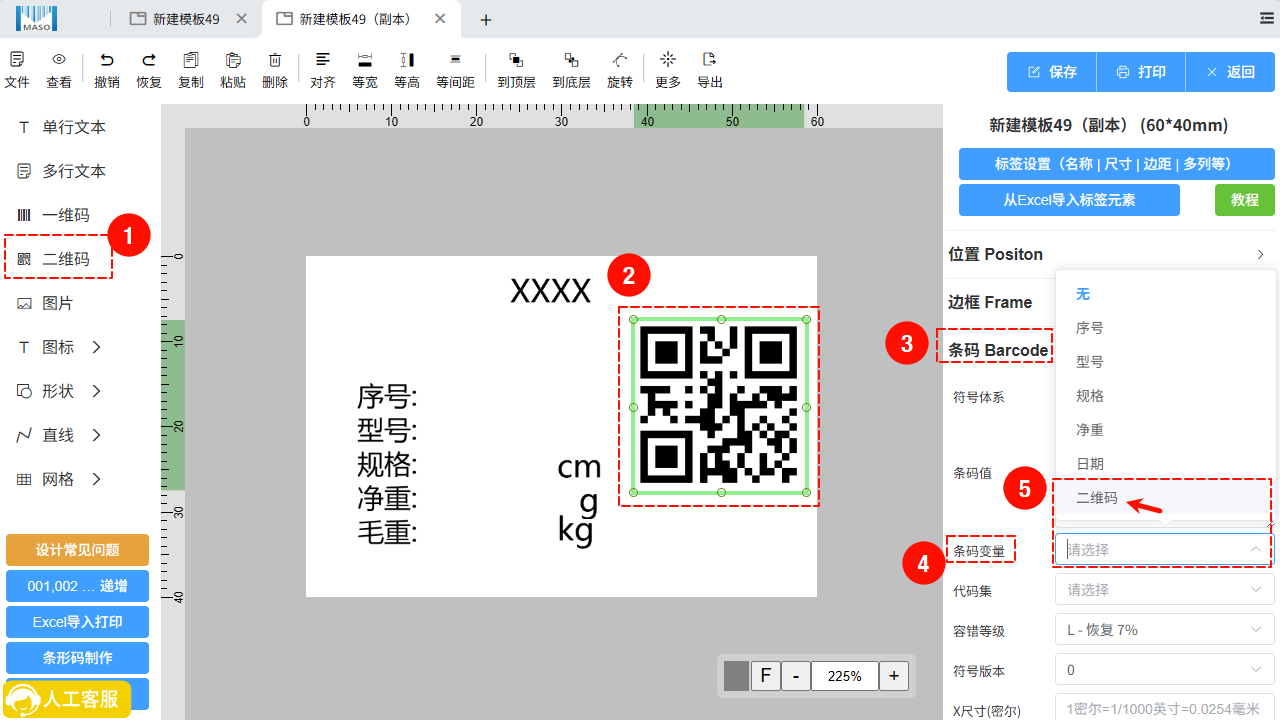The image size is (1280, 720).
Task: Click the gray canvas color swatch
Action: tap(736, 676)
